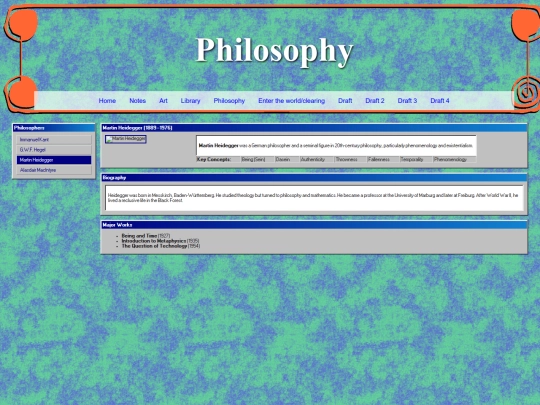Click the Philosophers sidebar header
Viewport: 540px width, 405px height.
coord(54,128)
